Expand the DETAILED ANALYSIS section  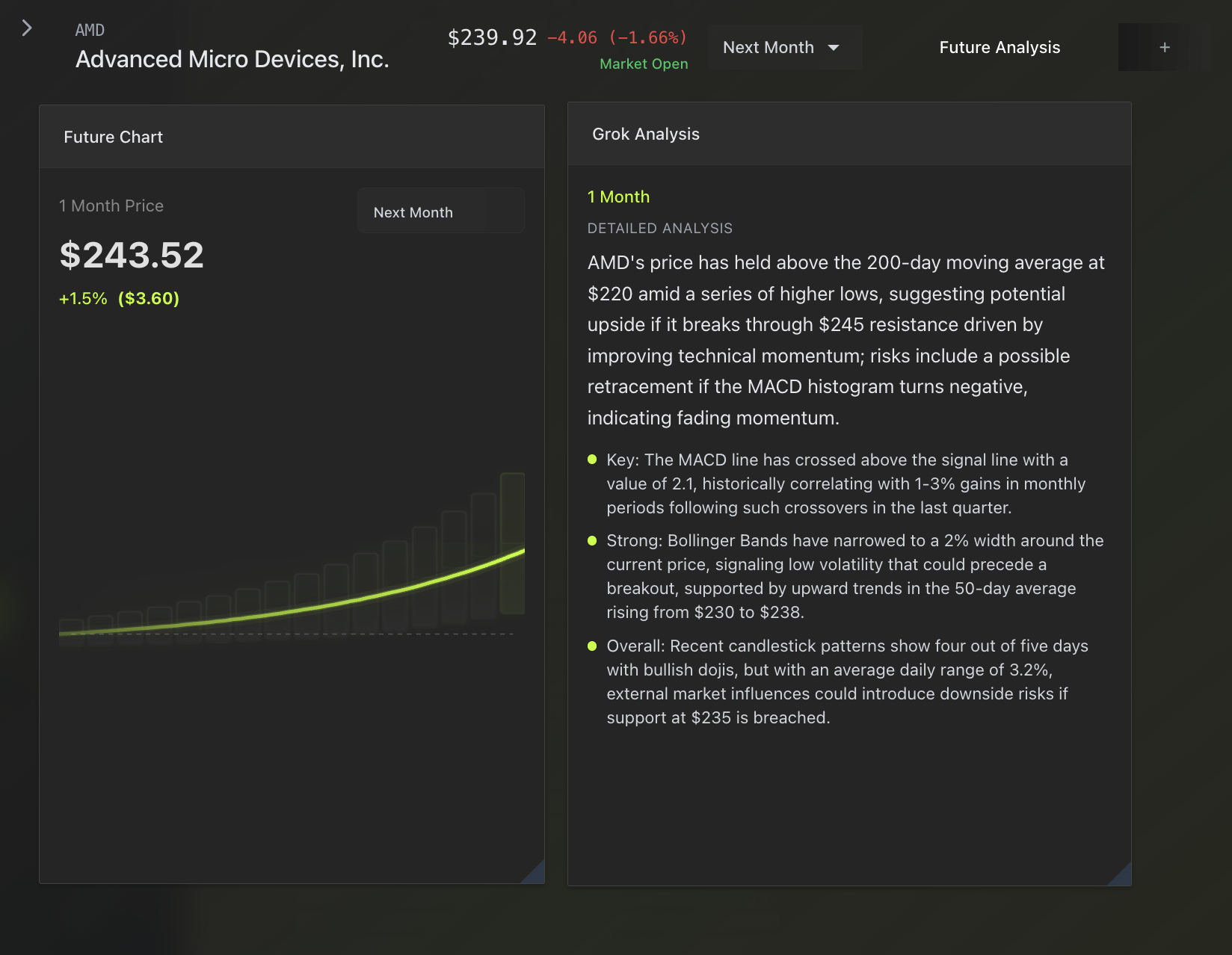click(x=659, y=228)
